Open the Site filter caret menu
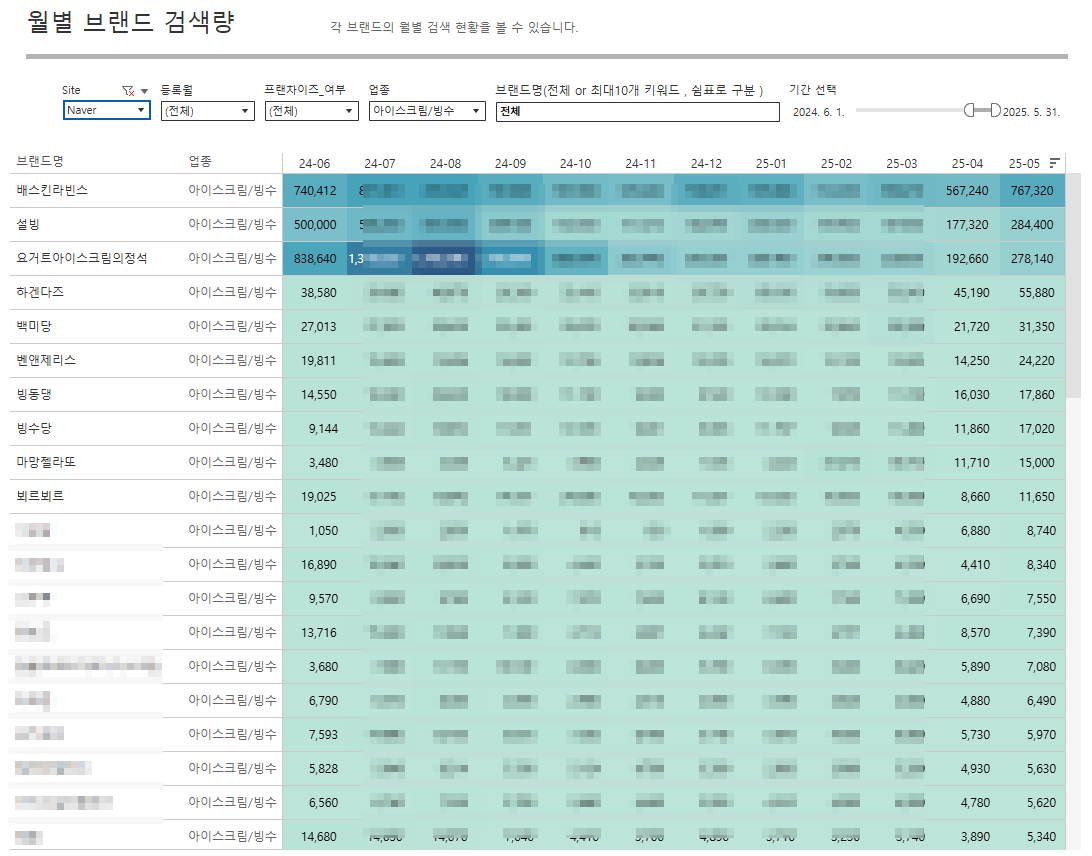 (144, 91)
